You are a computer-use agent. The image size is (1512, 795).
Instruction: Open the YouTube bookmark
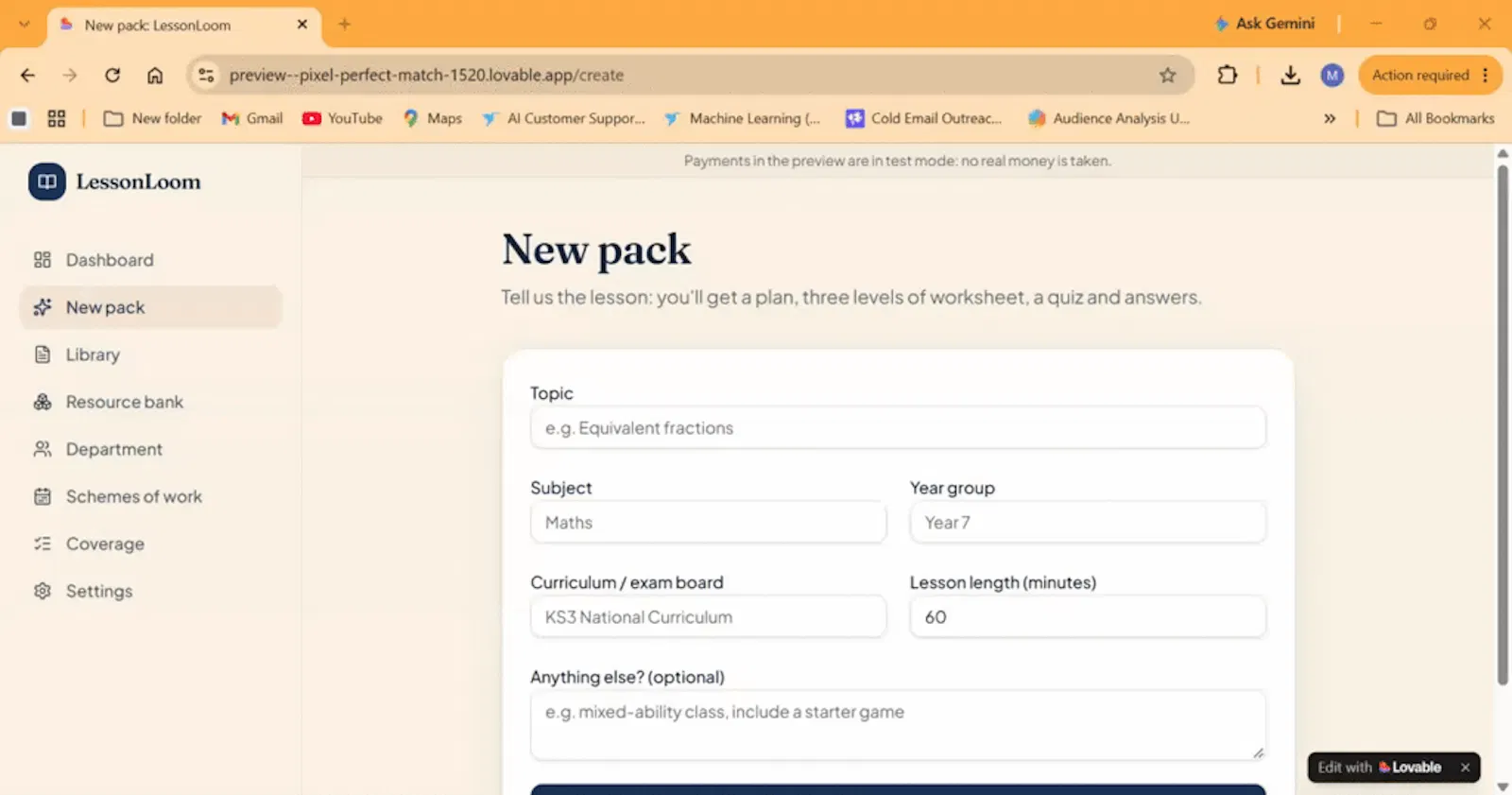(x=342, y=118)
